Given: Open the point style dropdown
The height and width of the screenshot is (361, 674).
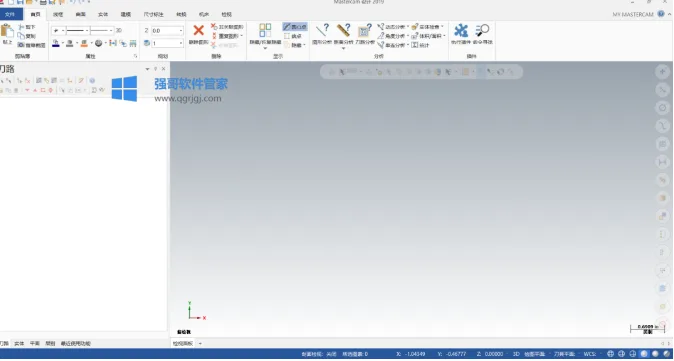Looking at the screenshot, I should point(63,31).
